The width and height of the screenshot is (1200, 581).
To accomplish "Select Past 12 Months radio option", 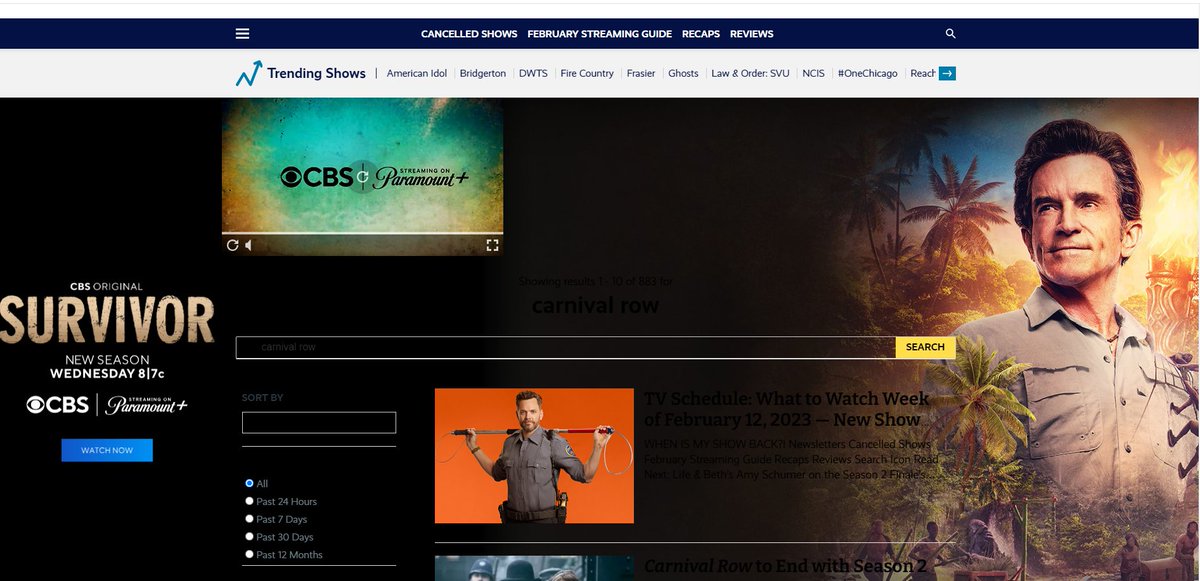I will coord(249,554).
